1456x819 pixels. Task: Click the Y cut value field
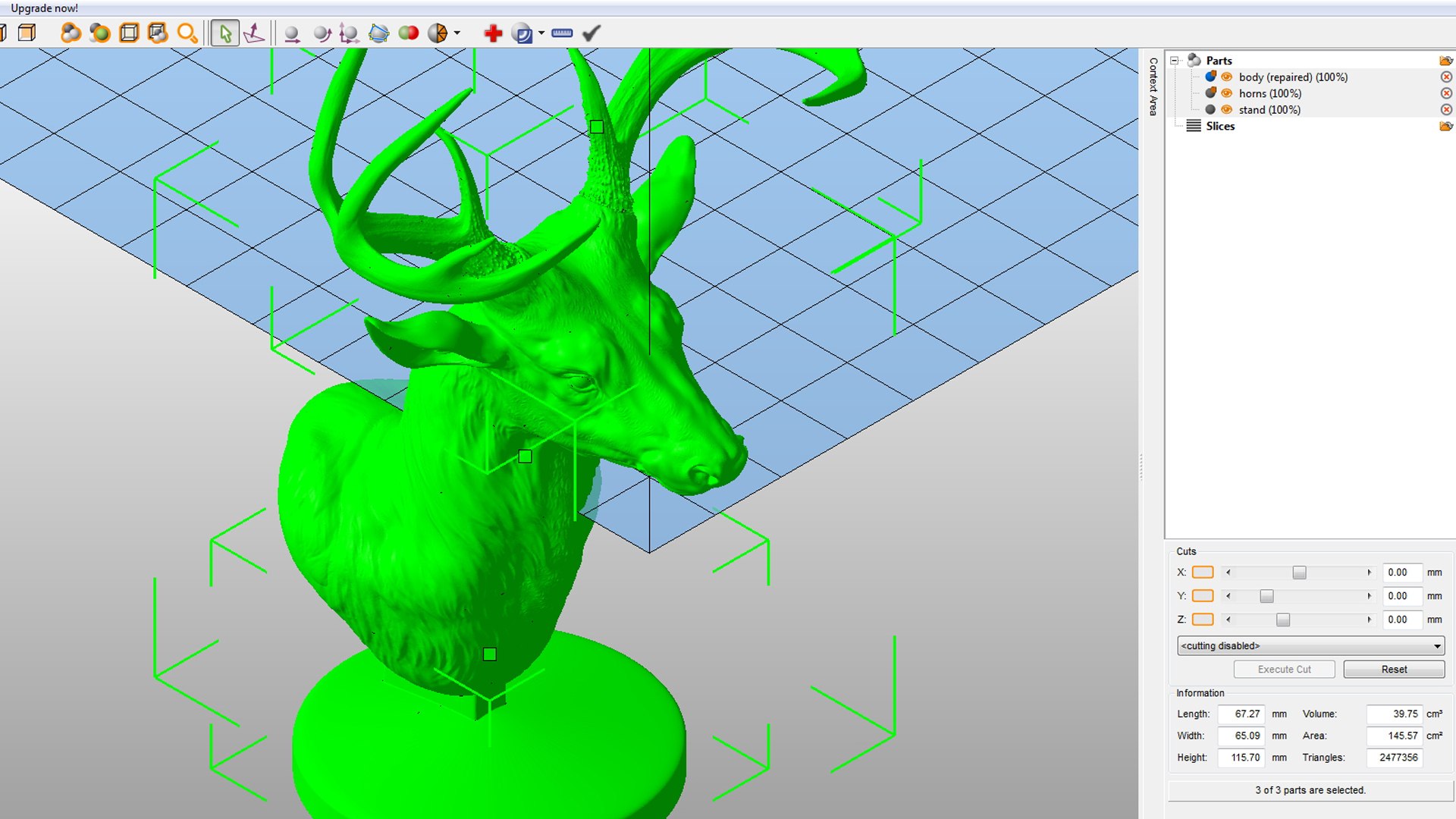[x=1401, y=596]
